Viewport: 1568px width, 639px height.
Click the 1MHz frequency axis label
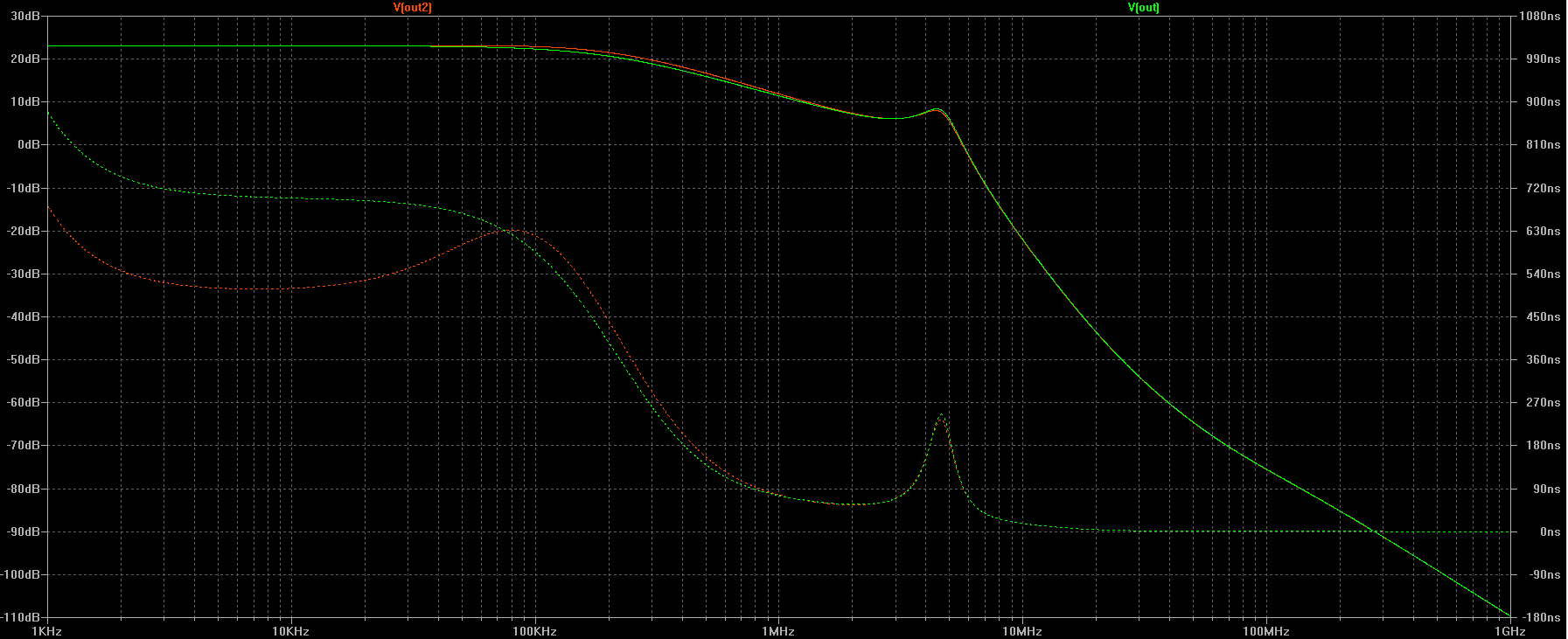pos(777,631)
